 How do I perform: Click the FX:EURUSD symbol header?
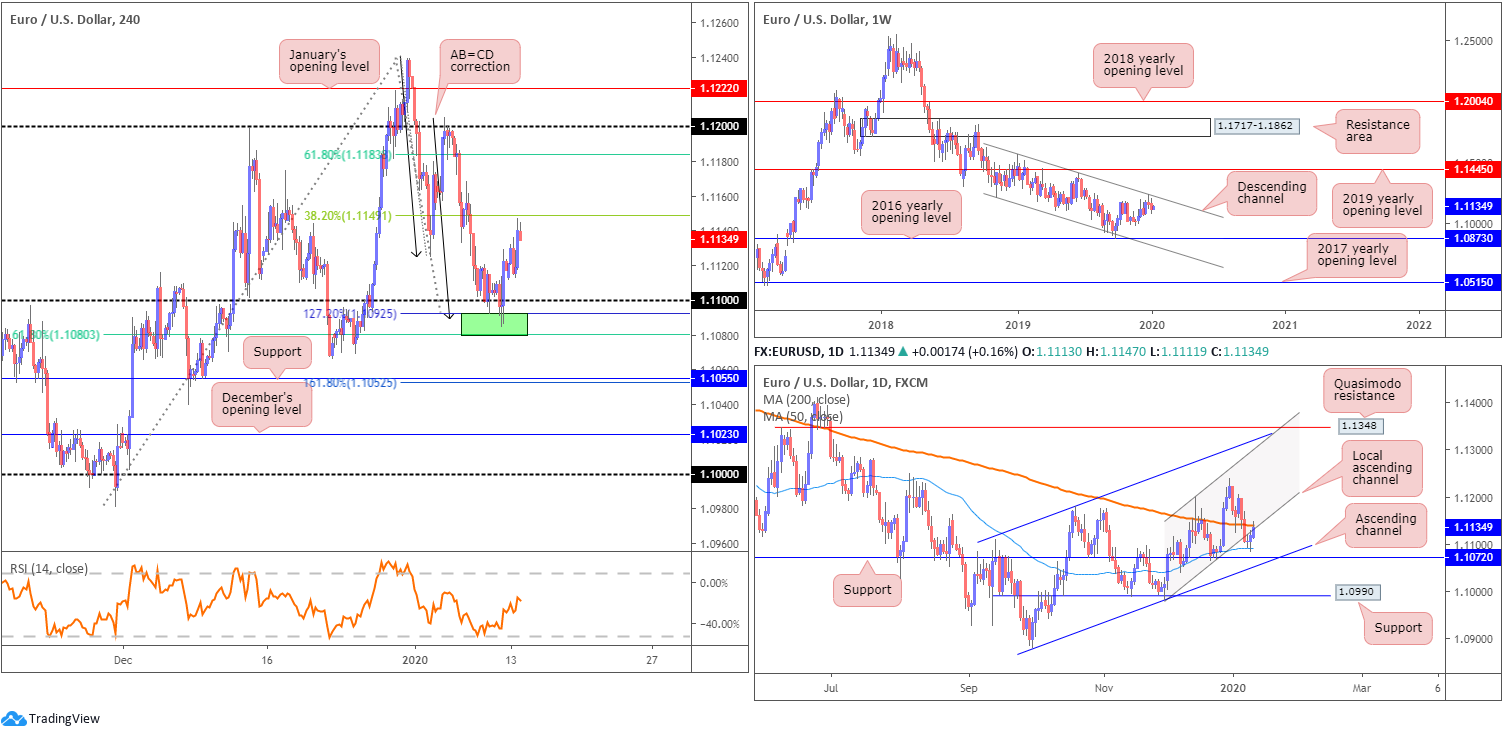tap(791, 351)
